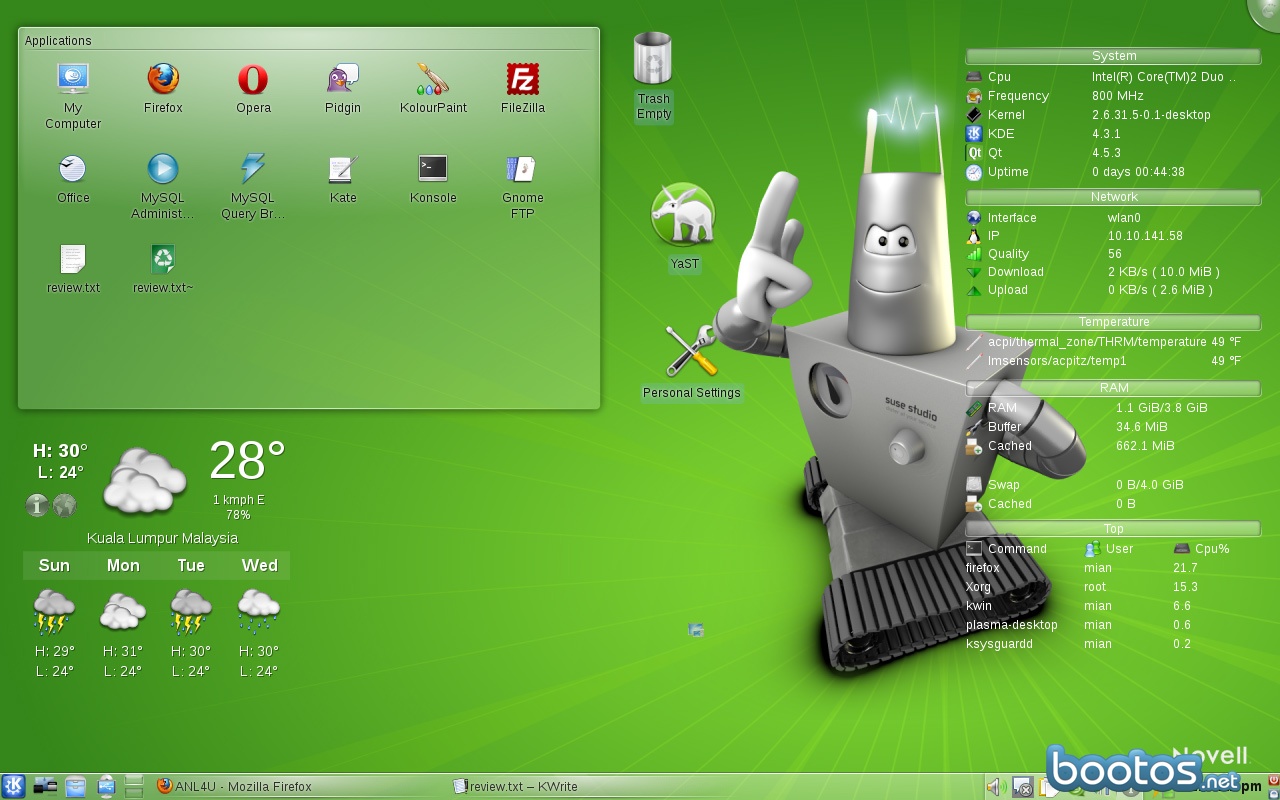Image resolution: width=1280 pixels, height=800 pixels.
Task: Click the weather info button
Action: click(x=37, y=506)
